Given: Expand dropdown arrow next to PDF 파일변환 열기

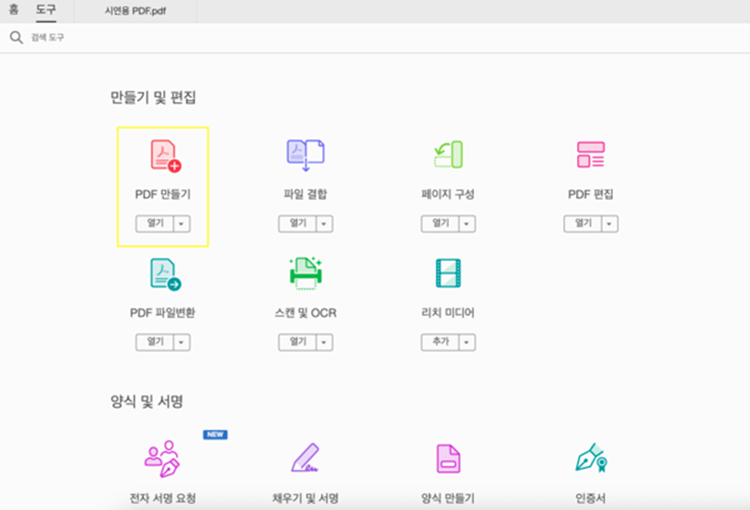Looking at the screenshot, I should pos(182,342).
